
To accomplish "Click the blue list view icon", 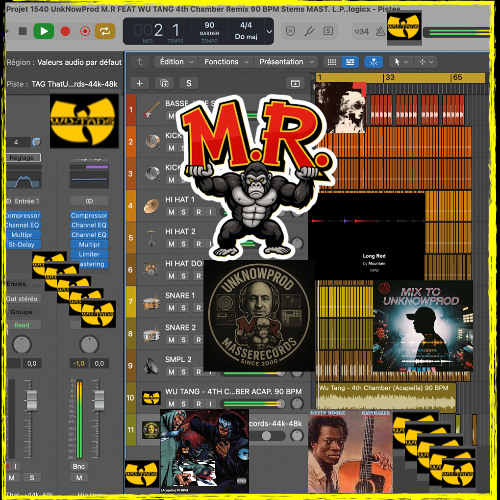I will [x=350, y=62].
